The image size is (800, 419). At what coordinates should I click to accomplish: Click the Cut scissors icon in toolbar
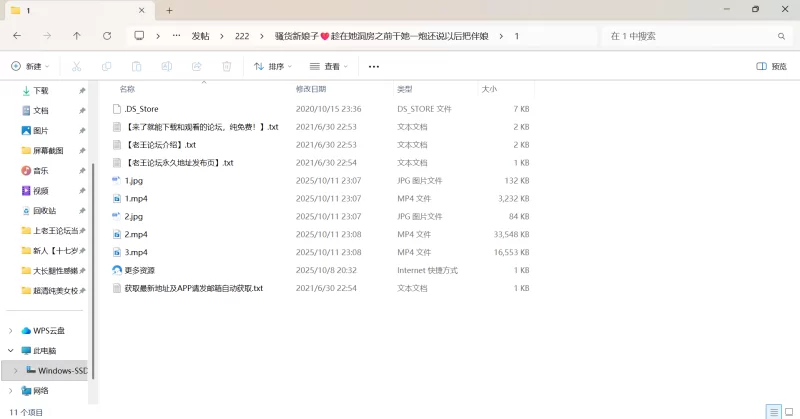(x=76, y=67)
